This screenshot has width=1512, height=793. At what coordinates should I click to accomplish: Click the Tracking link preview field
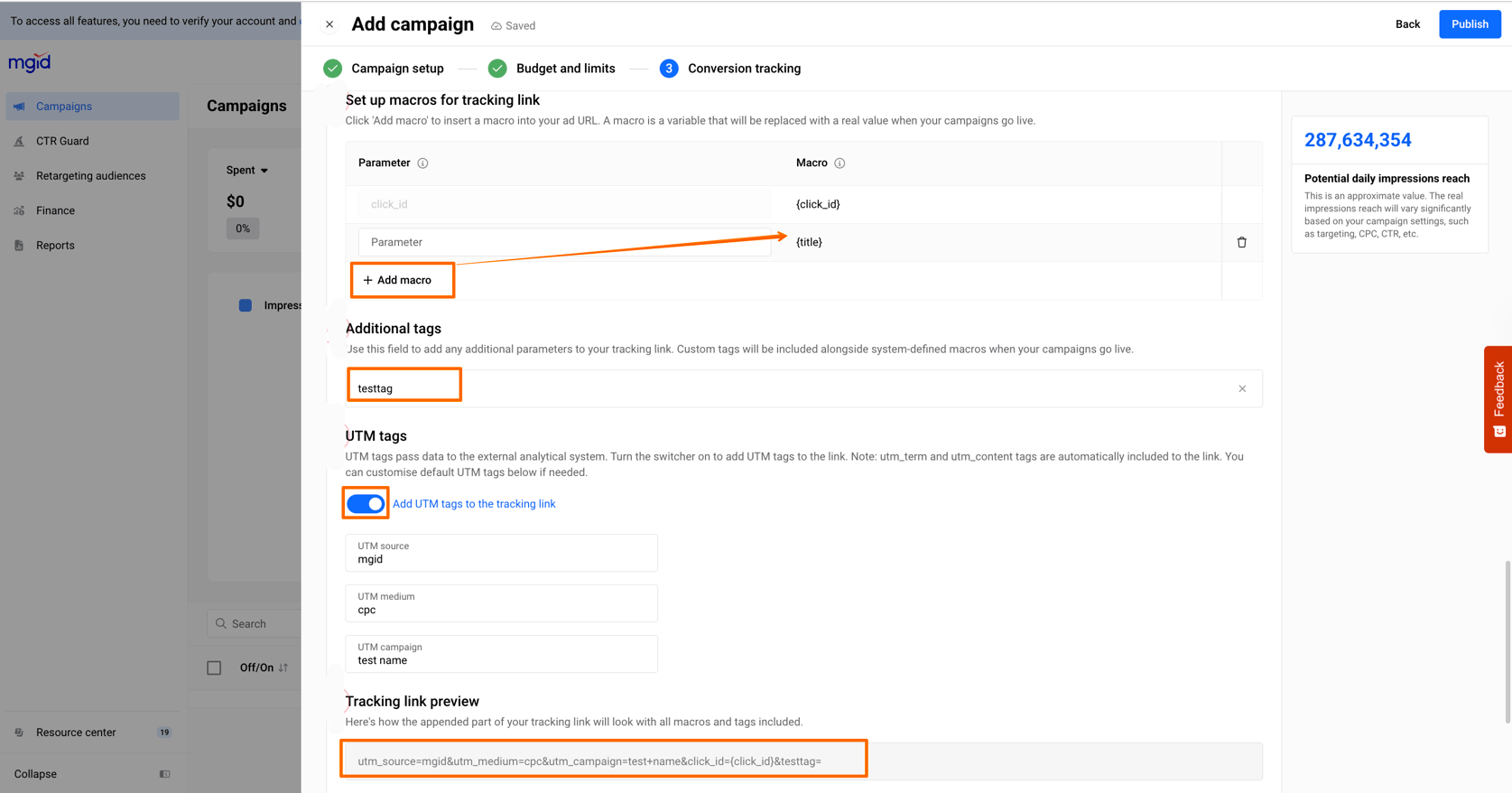804,761
